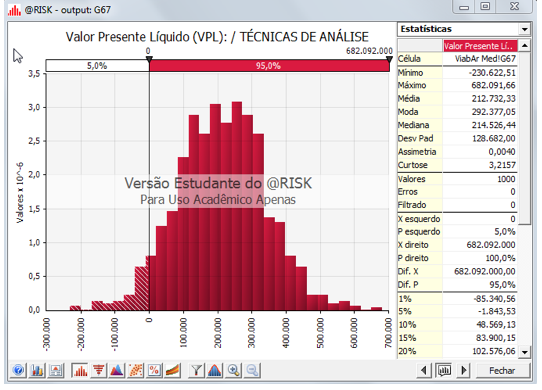Click the percent summary icon
Screen dimensions: 542x390
pos(154,371)
